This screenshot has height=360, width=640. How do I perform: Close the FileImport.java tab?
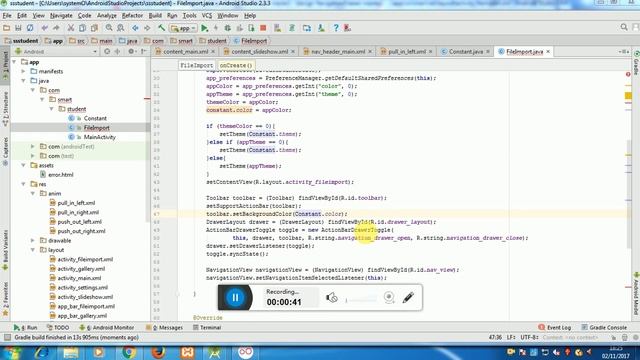click(x=548, y=51)
